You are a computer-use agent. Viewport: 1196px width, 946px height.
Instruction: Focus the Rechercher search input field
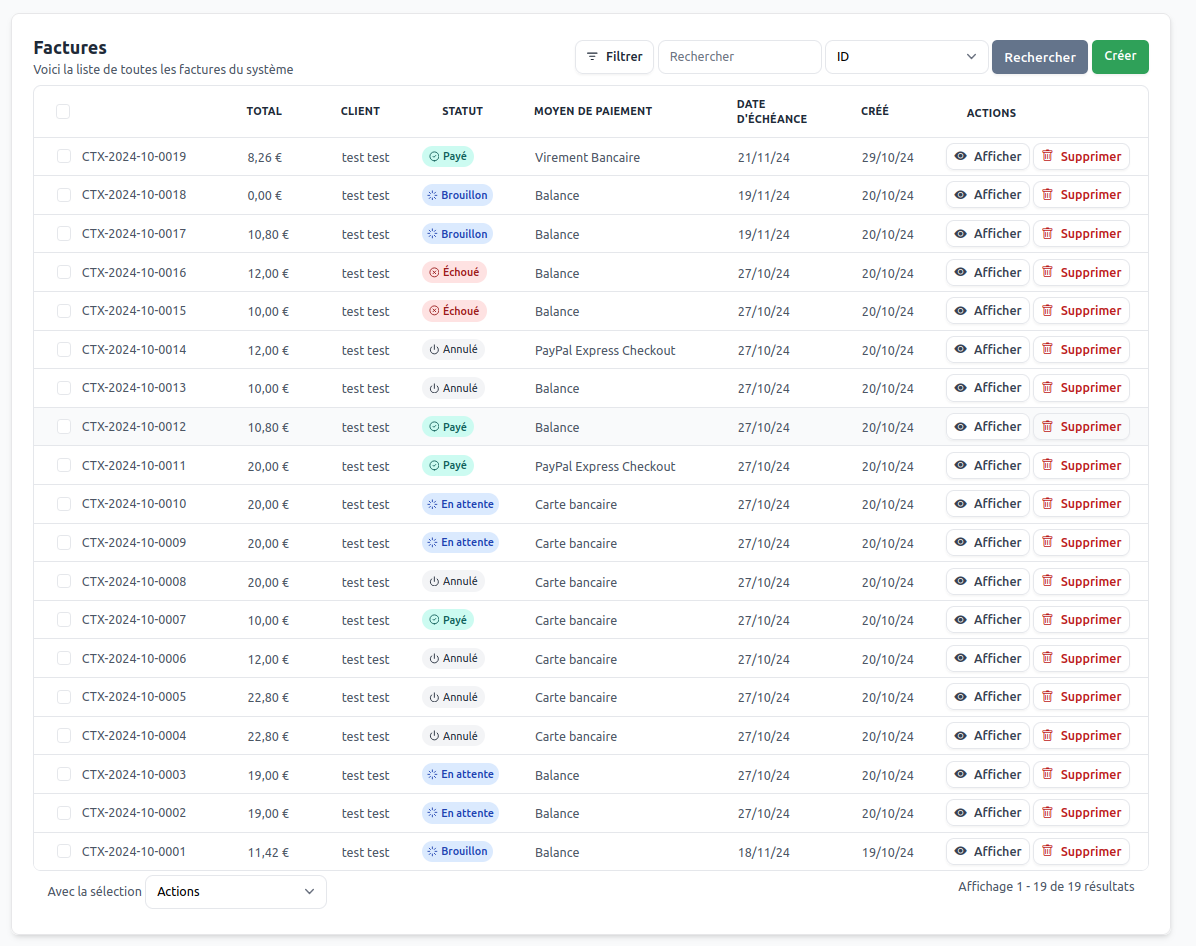(739, 57)
